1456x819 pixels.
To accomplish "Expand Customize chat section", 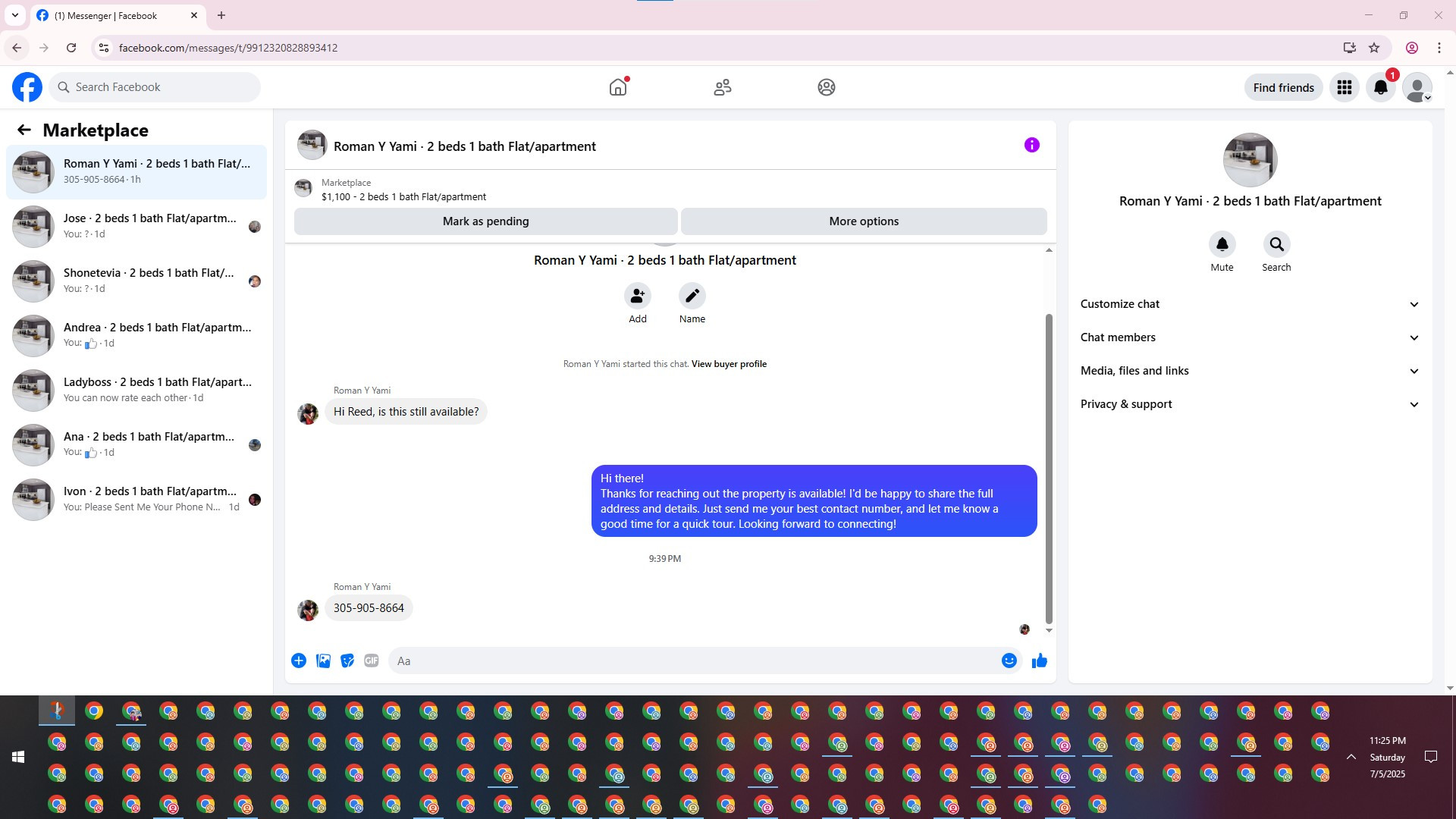I will 1249,304.
